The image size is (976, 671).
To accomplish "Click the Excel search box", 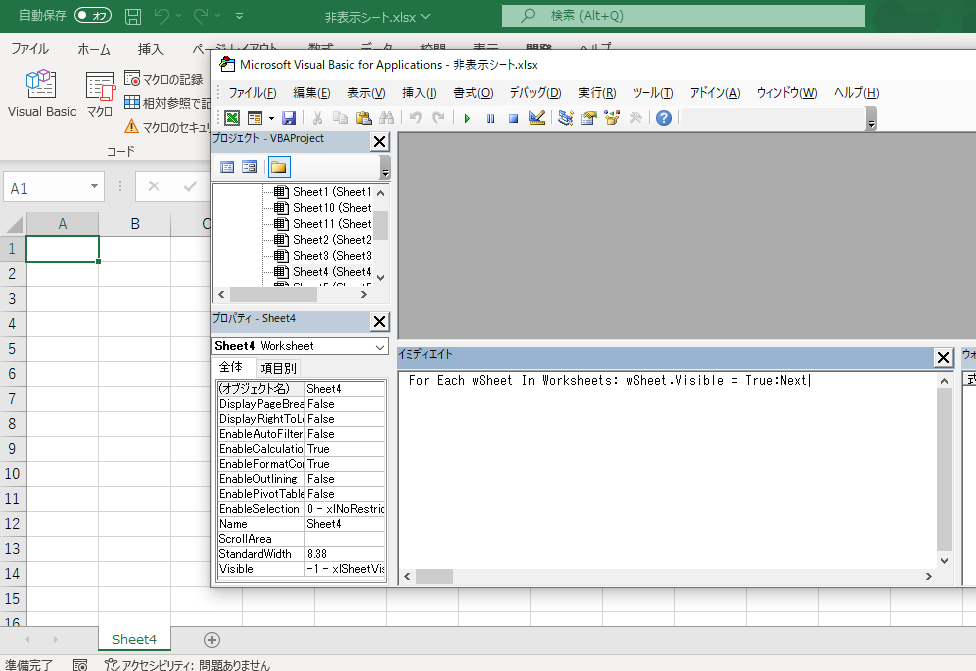I will point(683,16).
